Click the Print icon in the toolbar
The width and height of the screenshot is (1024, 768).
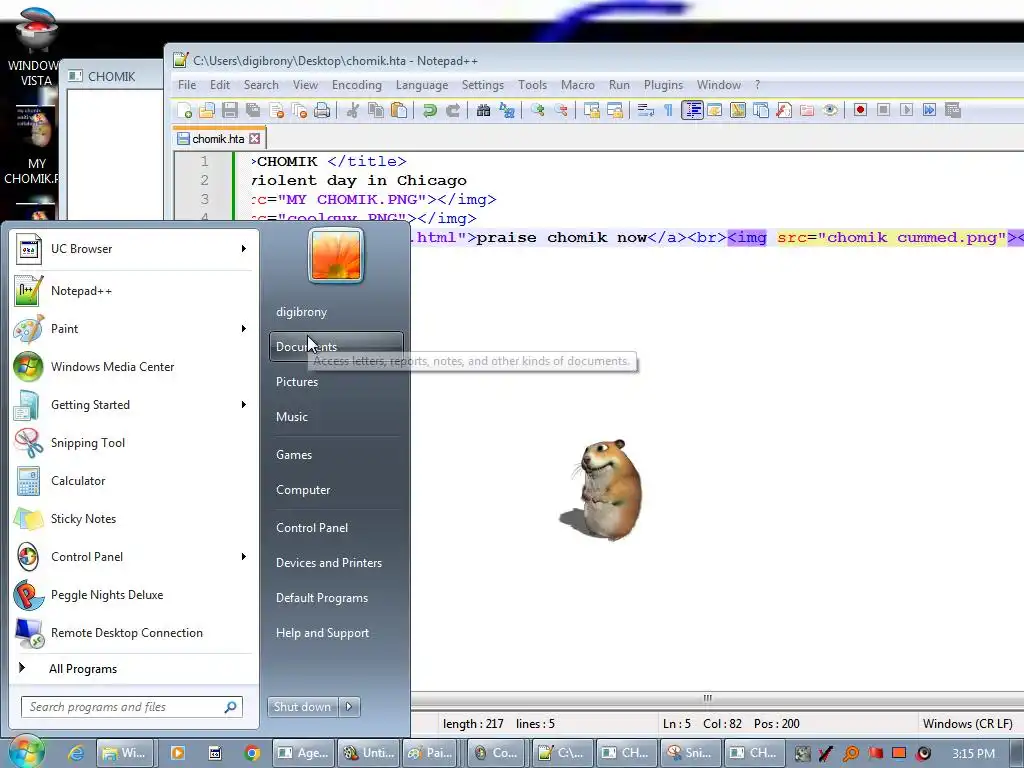point(322,110)
